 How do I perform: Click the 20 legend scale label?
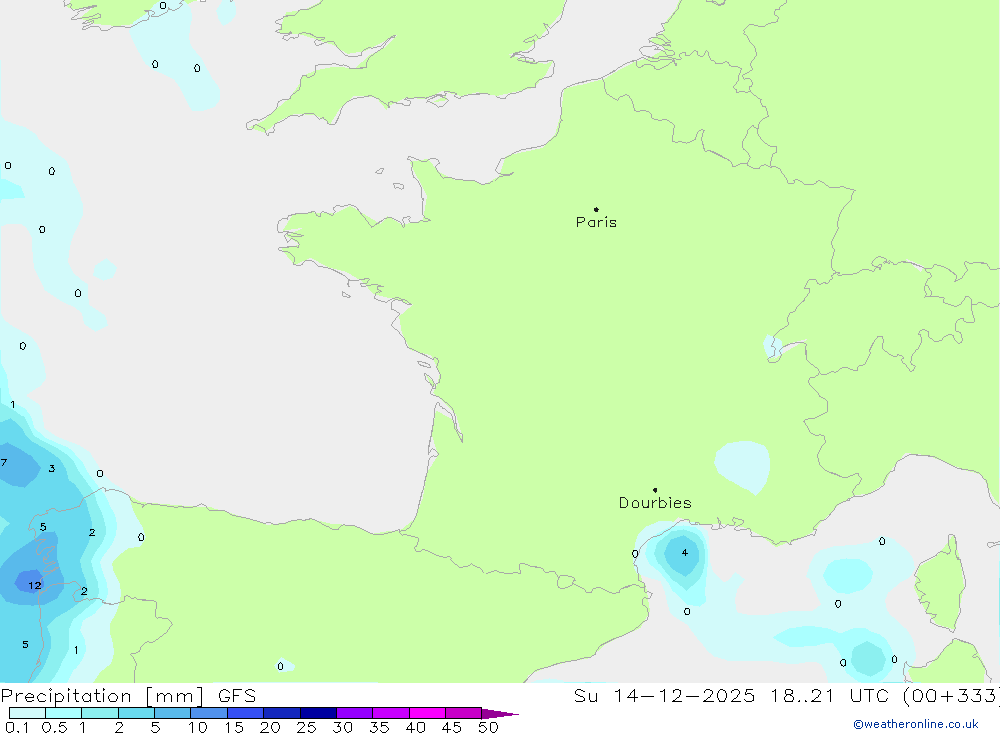(270, 727)
